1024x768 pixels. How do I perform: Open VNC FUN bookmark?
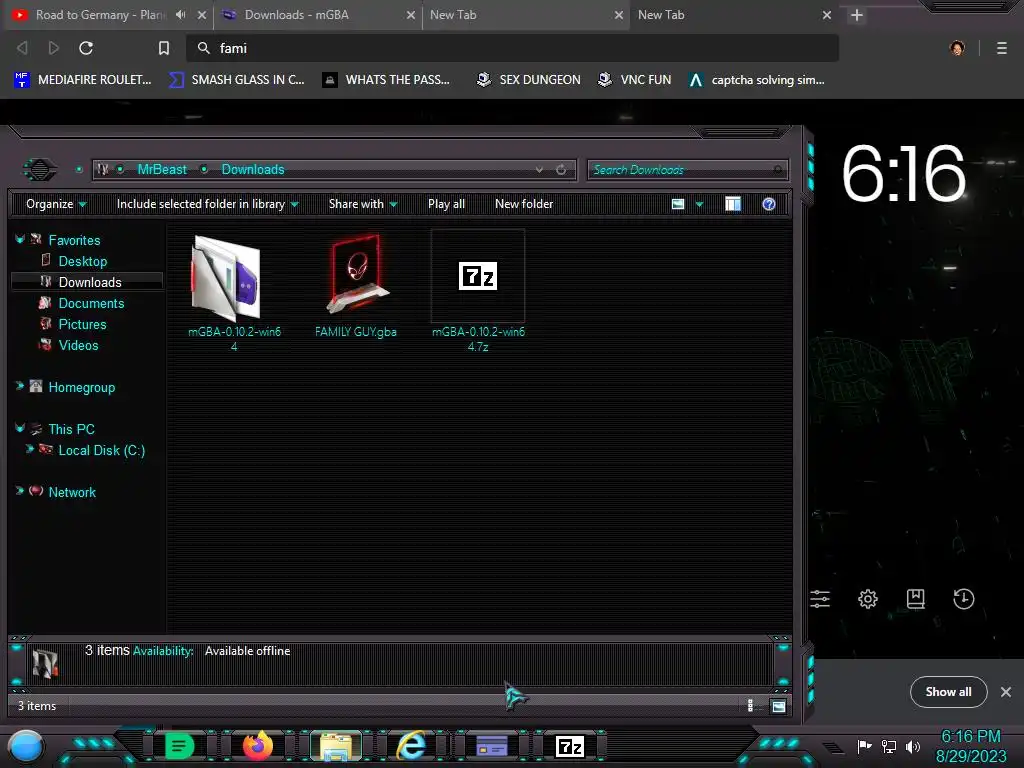click(634, 80)
